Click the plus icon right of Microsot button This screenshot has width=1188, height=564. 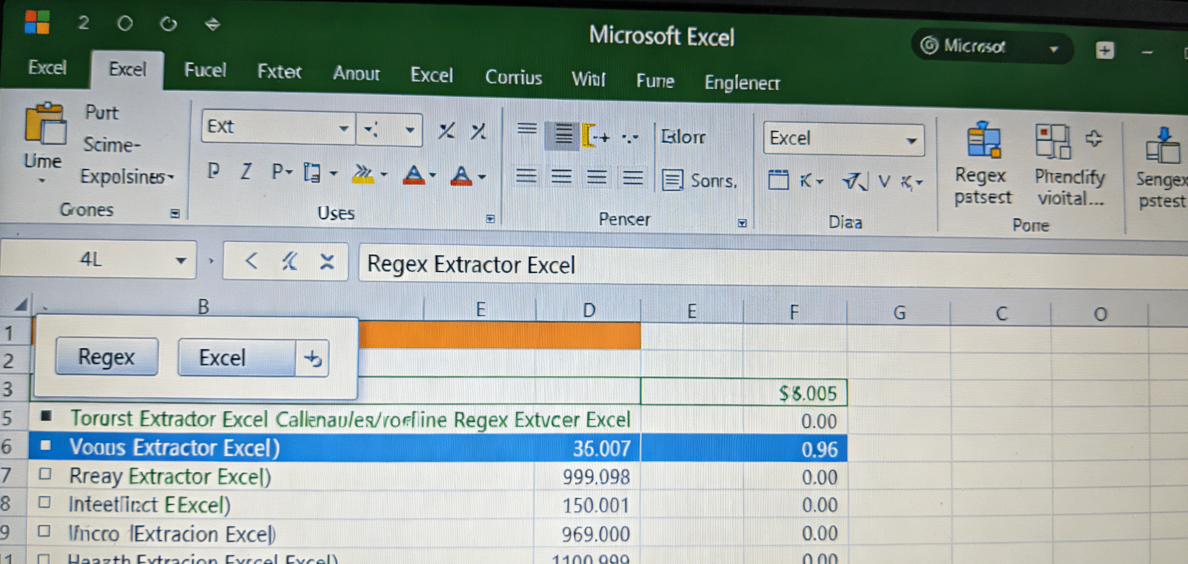pyautogui.click(x=1105, y=50)
